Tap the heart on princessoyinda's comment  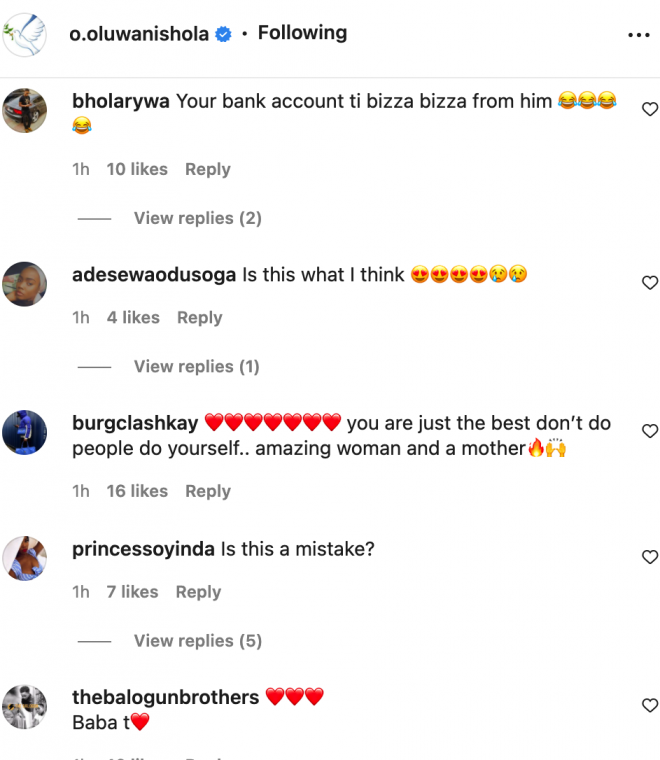click(x=649, y=557)
